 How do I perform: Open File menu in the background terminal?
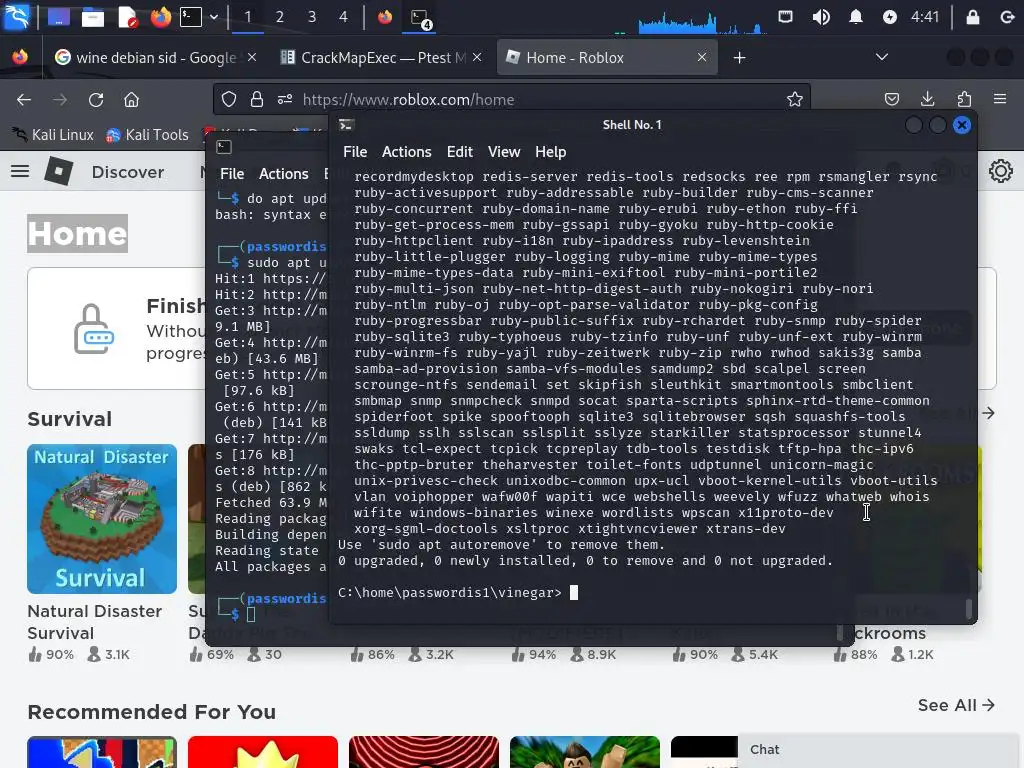pos(232,174)
